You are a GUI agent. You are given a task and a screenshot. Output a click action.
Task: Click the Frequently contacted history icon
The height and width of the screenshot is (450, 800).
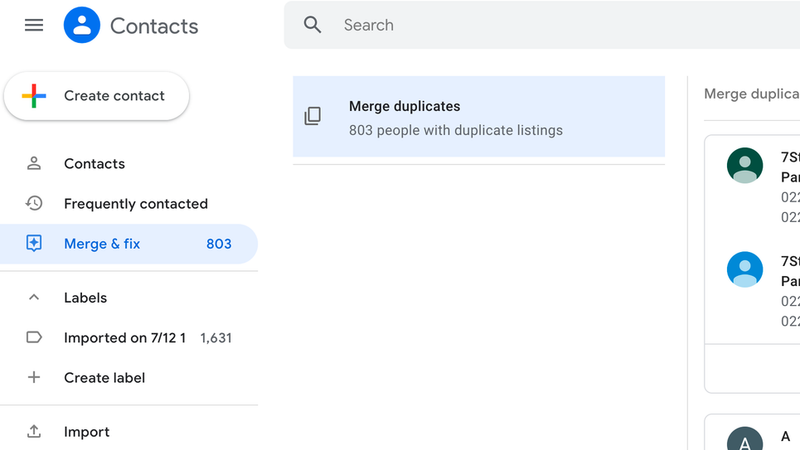pyautogui.click(x=34, y=204)
